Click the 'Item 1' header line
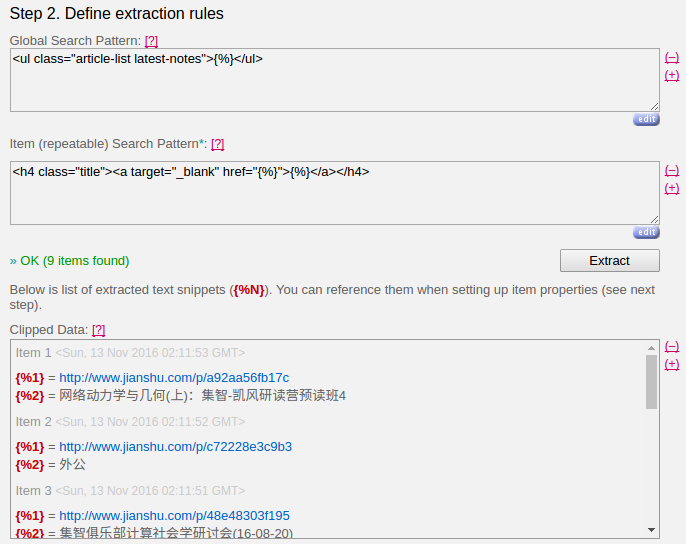 130,353
